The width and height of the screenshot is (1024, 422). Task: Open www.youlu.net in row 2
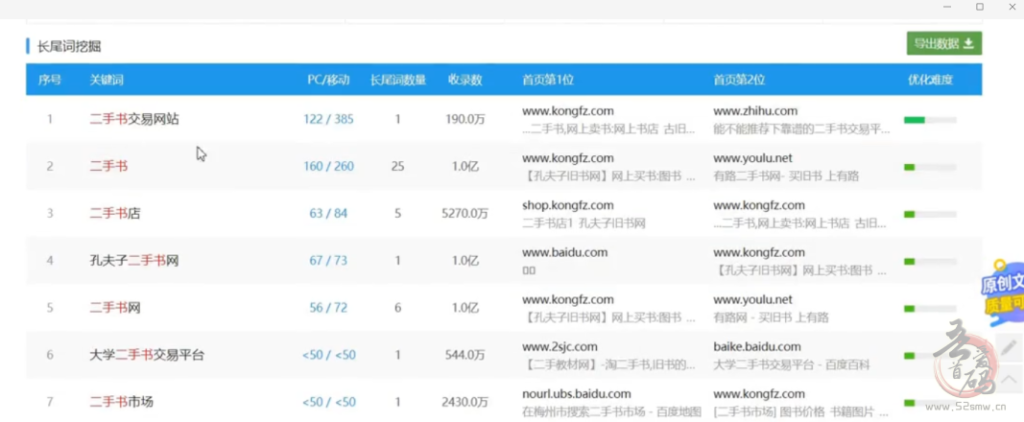[752, 158]
